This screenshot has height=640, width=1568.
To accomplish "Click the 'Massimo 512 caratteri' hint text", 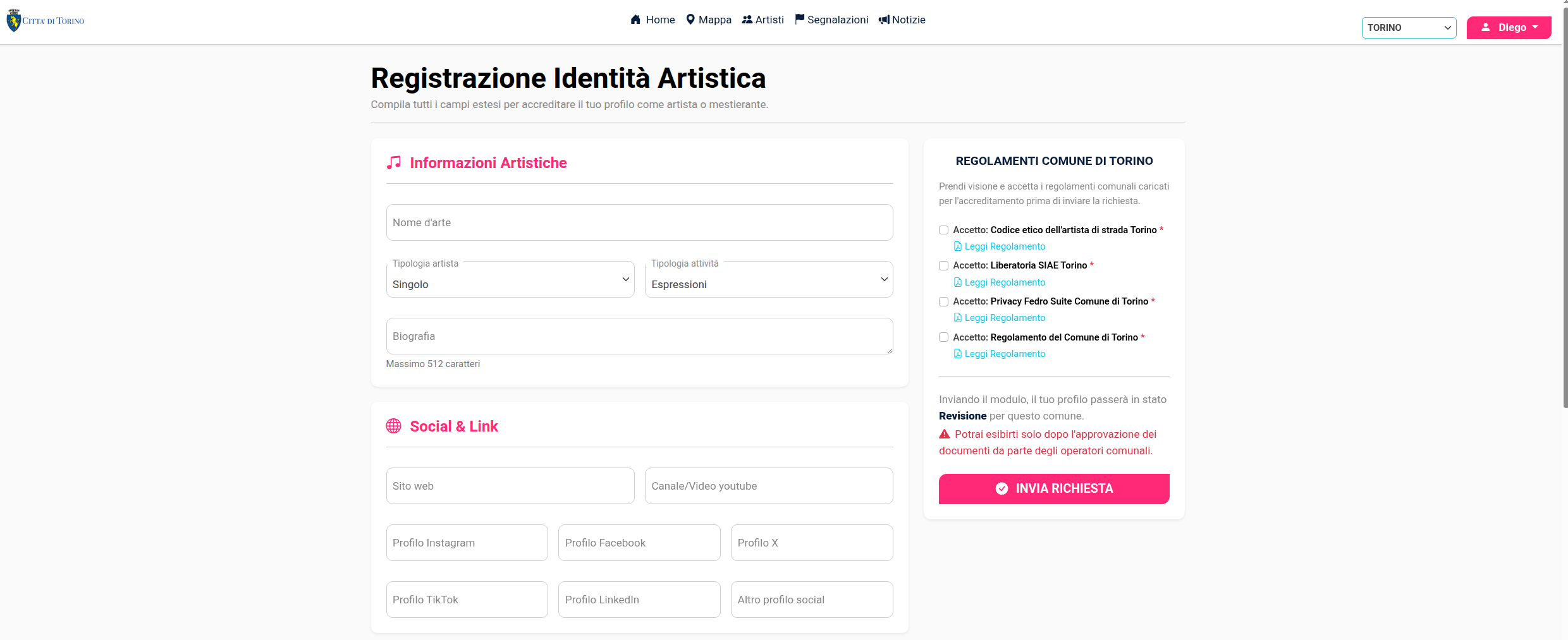I will [433, 364].
